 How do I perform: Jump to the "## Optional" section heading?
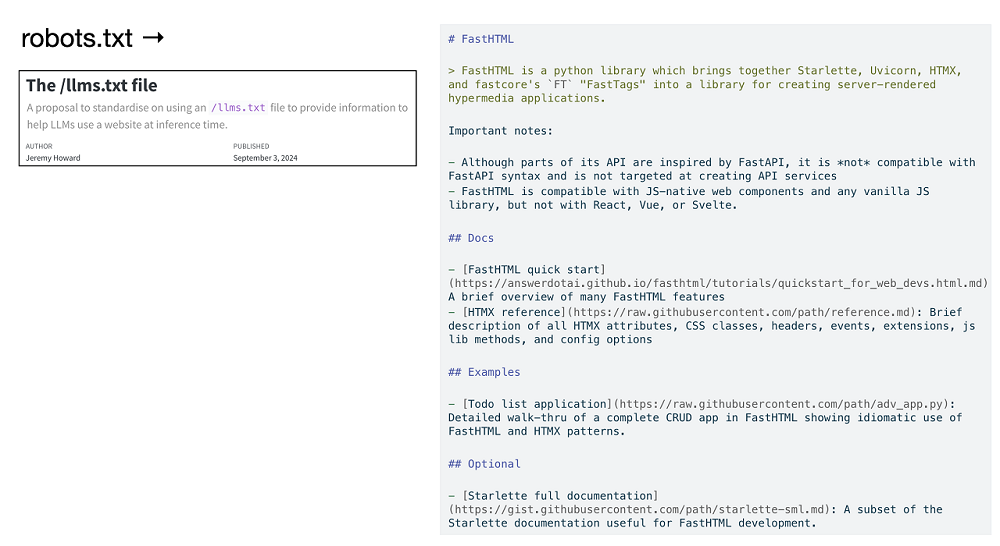tap(484, 464)
